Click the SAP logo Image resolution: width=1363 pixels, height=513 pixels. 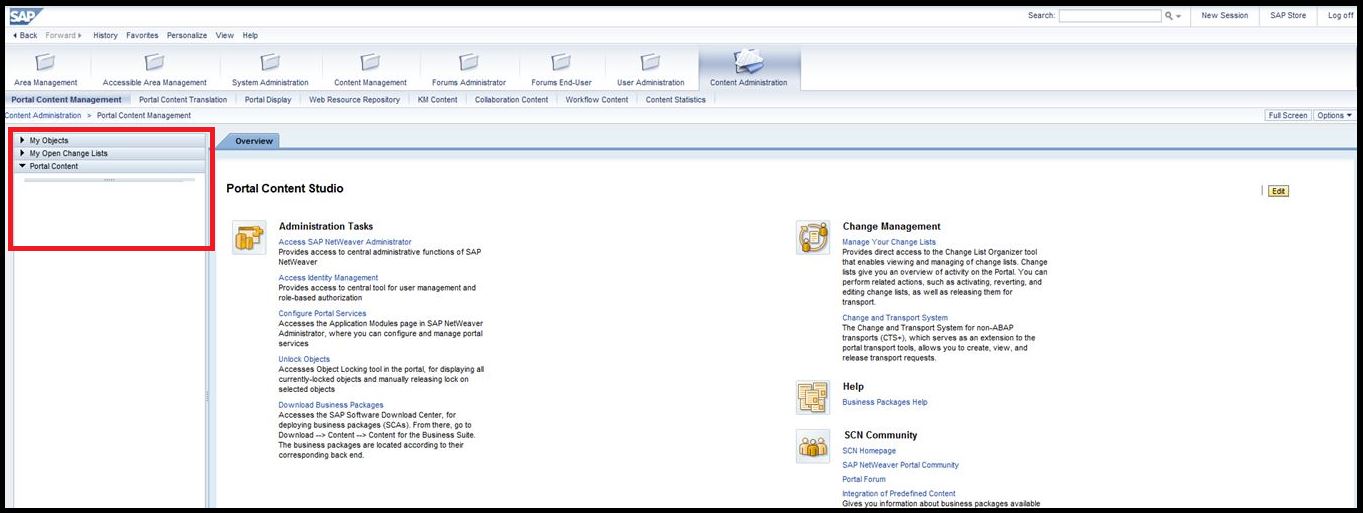[26, 15]
